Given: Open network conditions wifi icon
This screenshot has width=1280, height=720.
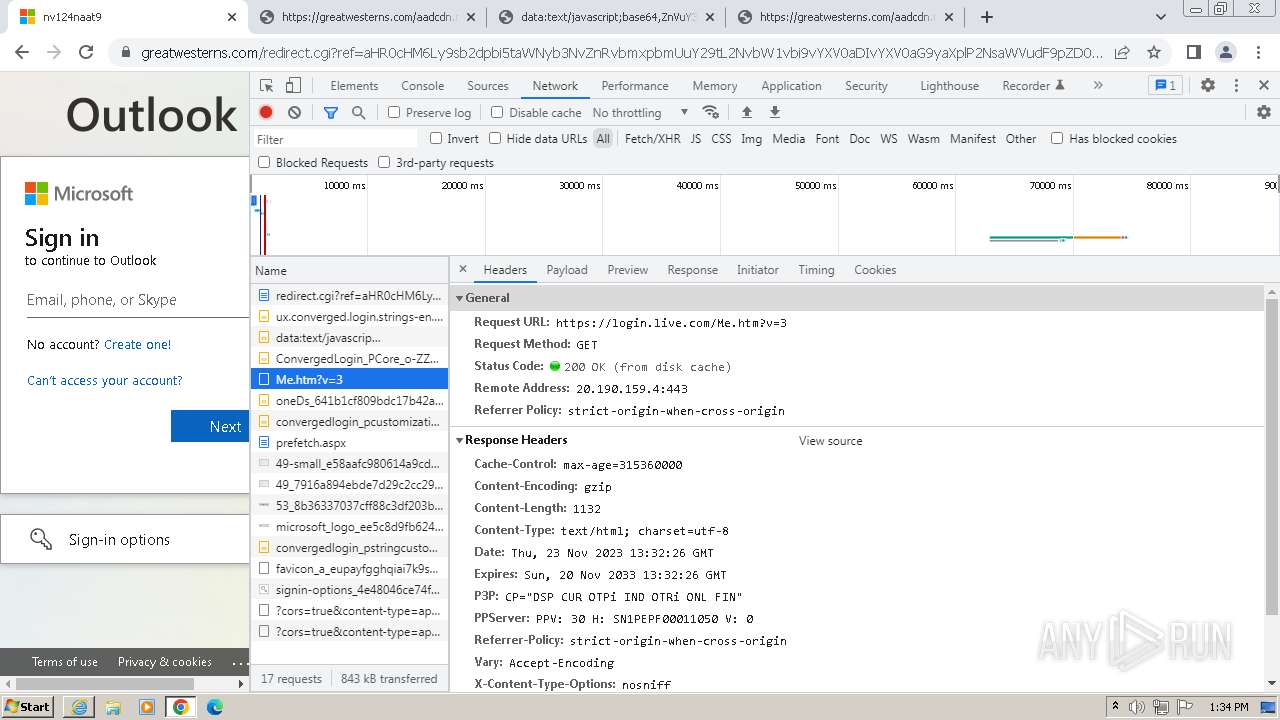Looking at the screenshot, I should click(711, 113).
